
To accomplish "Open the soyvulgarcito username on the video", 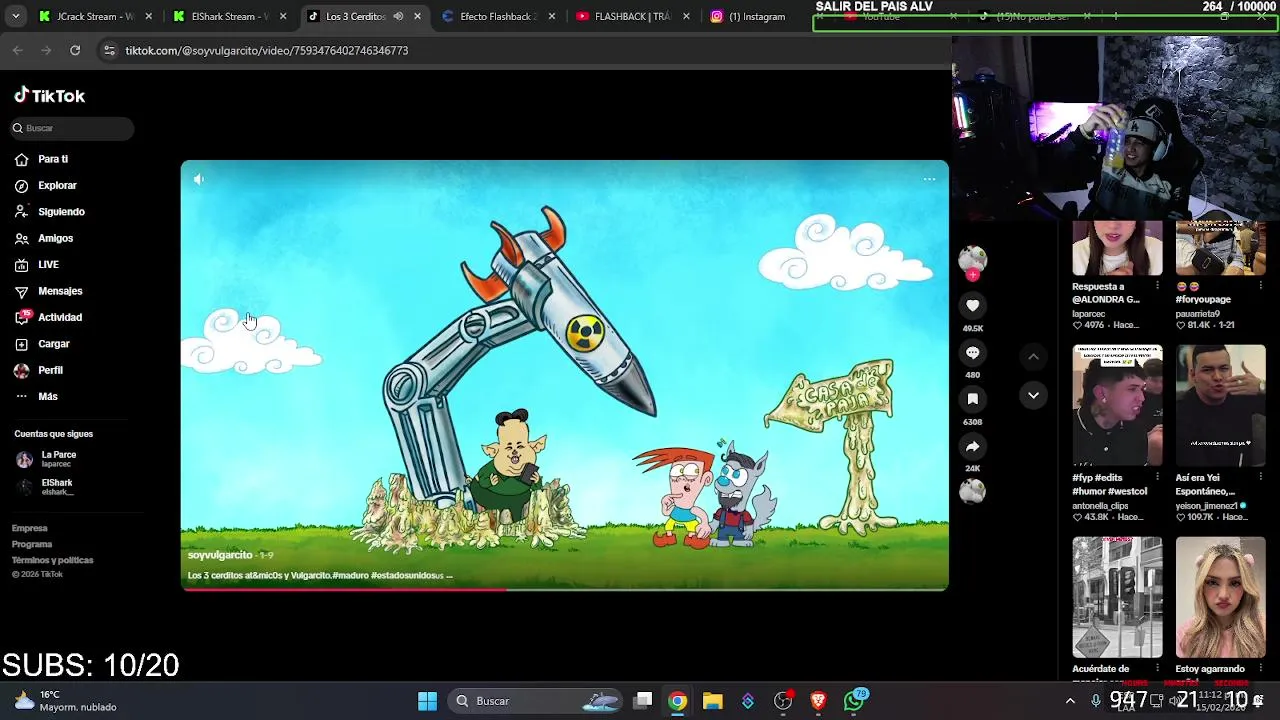I will tap(220, 555).
